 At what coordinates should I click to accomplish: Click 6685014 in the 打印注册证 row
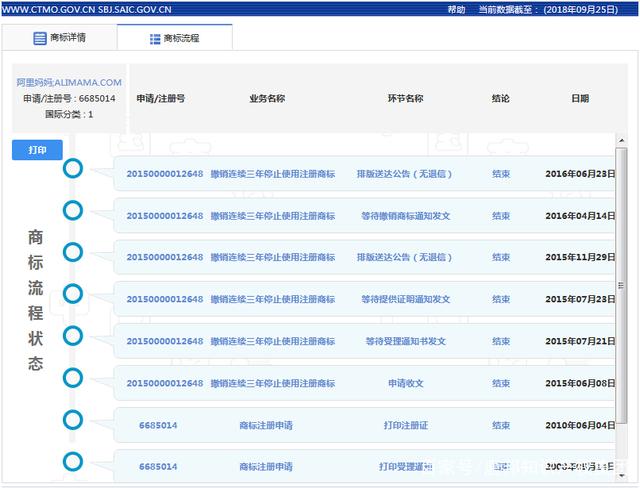click(158, 425)
